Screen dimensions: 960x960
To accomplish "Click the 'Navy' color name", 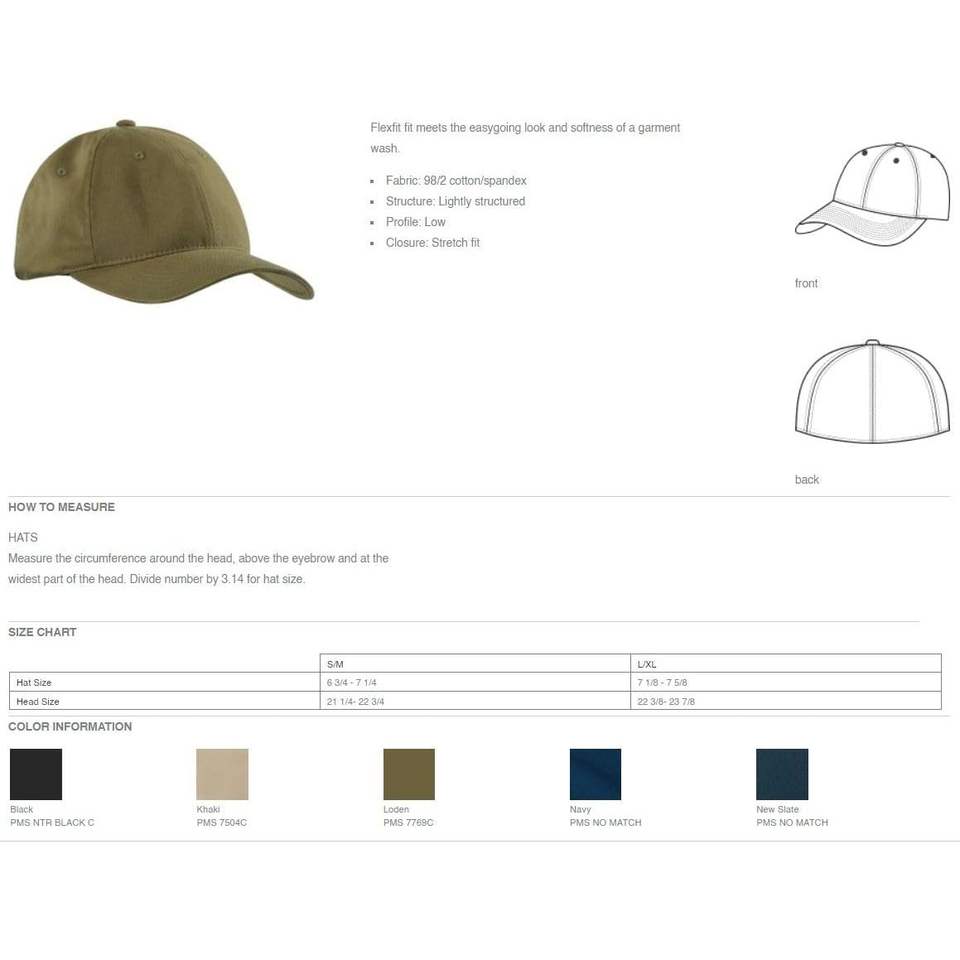I will click(580, 809).
